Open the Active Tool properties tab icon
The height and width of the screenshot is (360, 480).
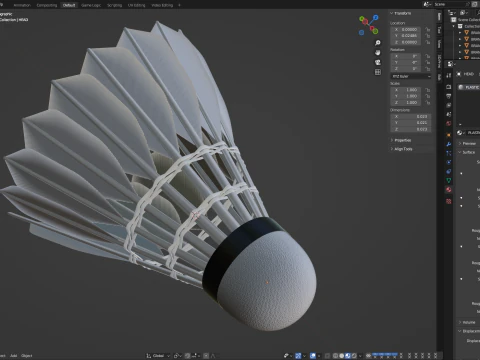(449, 75)
